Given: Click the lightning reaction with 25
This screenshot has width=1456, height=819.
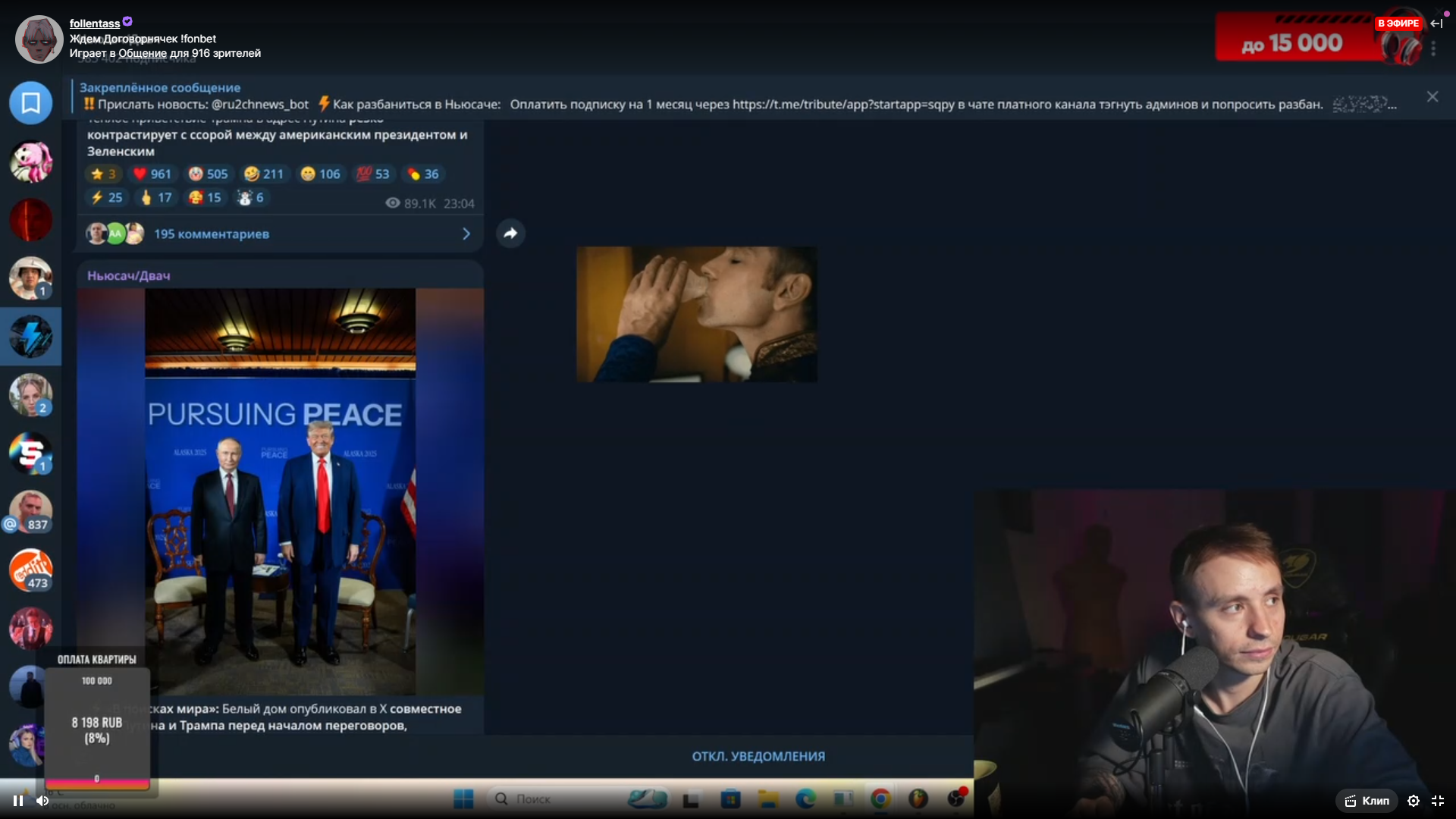Looking at the screenshot, I should click(x=107, y=197).
